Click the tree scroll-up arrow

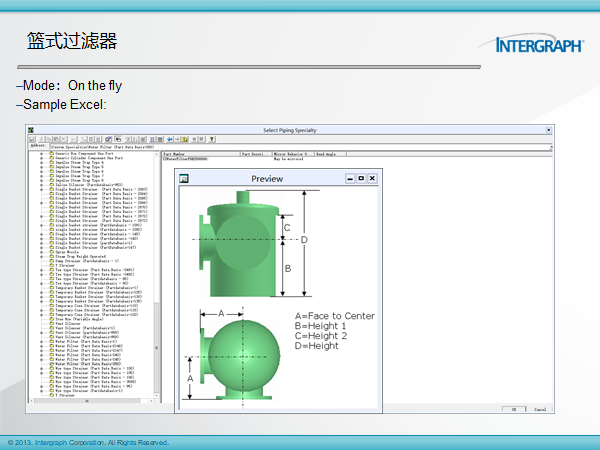(156, 154)
